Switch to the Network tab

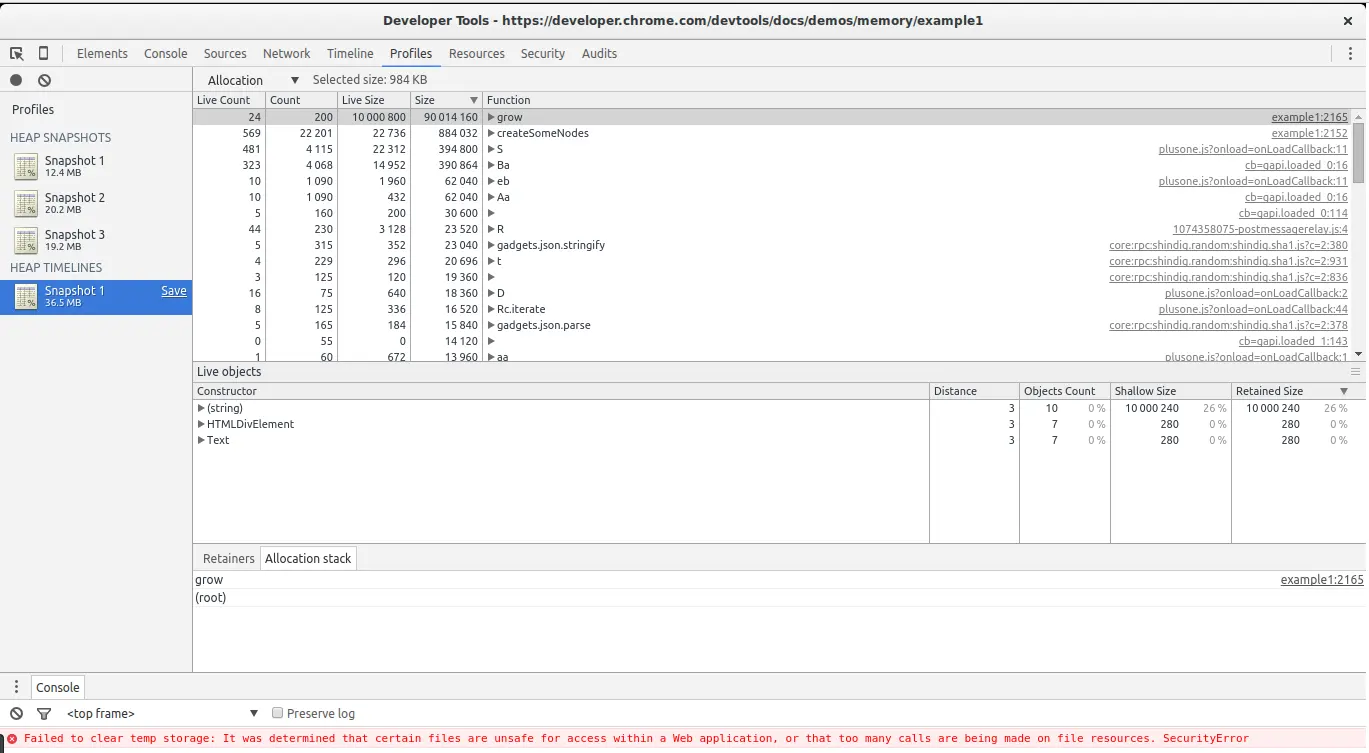[286, 53]
